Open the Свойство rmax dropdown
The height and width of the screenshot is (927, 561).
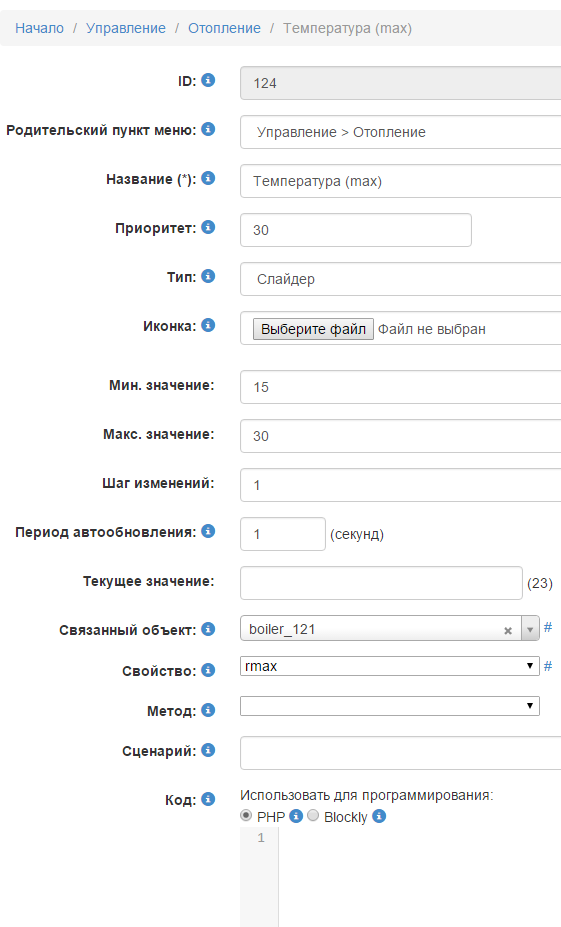pos(390,666)
